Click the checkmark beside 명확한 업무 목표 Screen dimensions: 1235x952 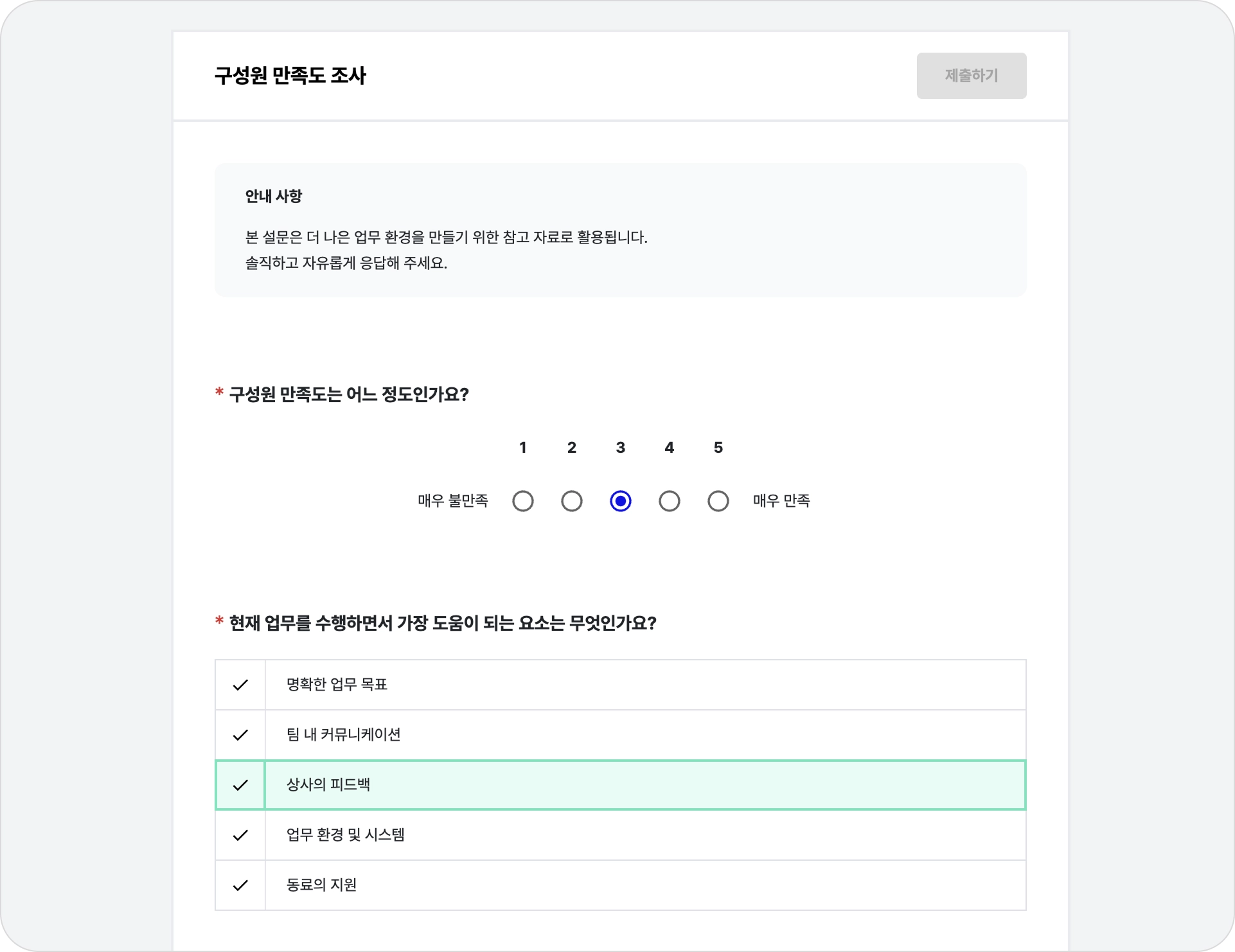click(x=240, y=685)
